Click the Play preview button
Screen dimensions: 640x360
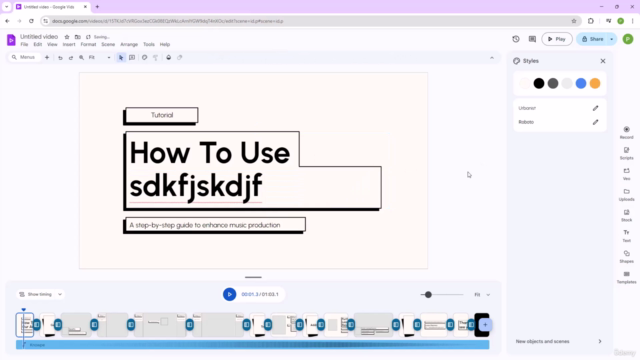[557, 39]
